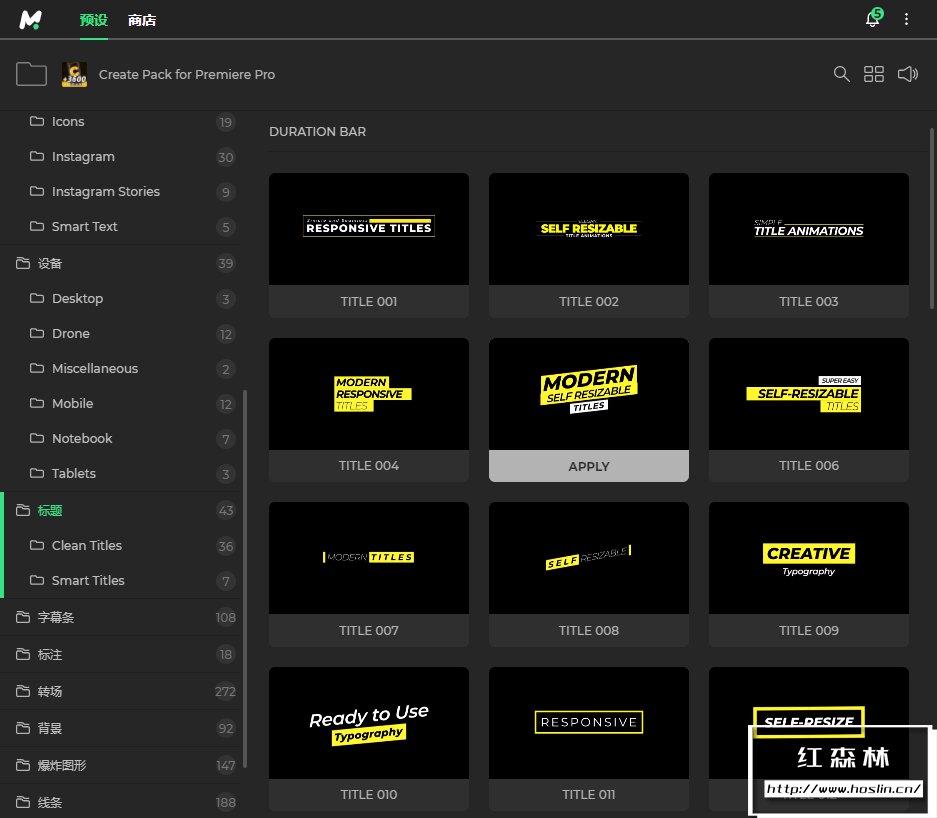Open the Tablets folder
Viewport: 937px width, 818px height.
(x=120, y=474)
